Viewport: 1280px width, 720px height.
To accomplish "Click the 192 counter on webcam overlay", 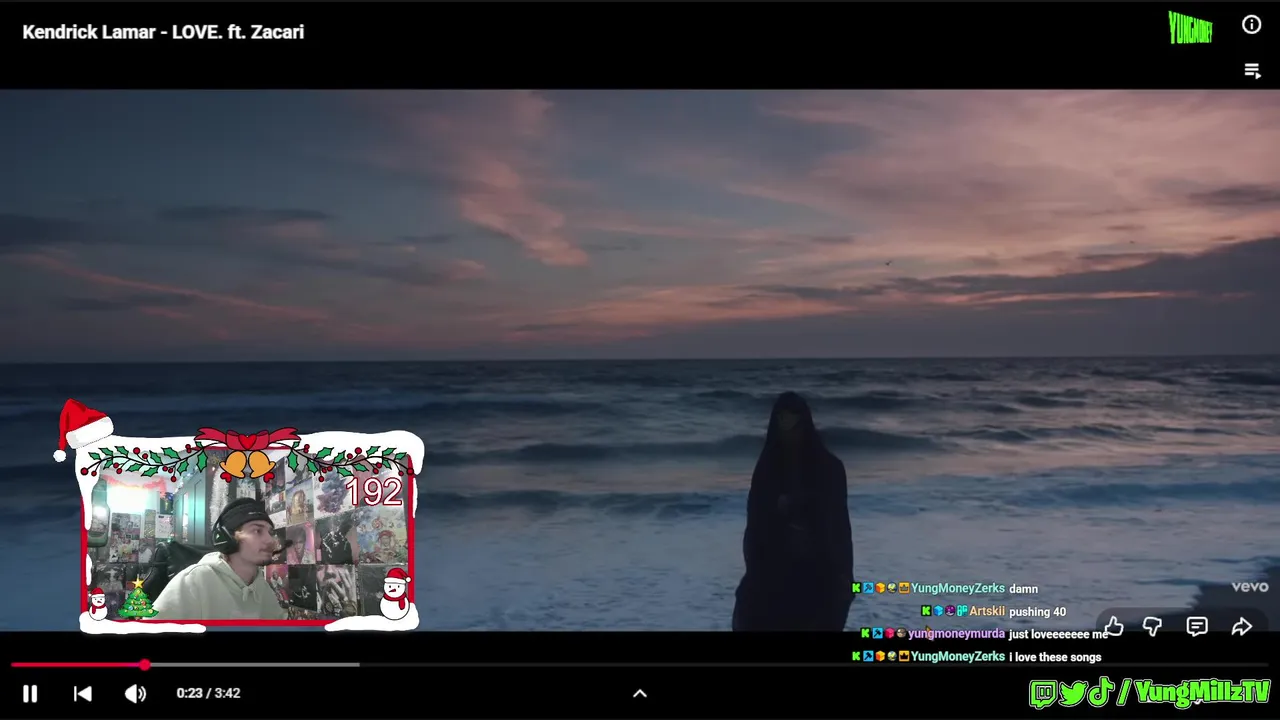I will tap(373, 491).
